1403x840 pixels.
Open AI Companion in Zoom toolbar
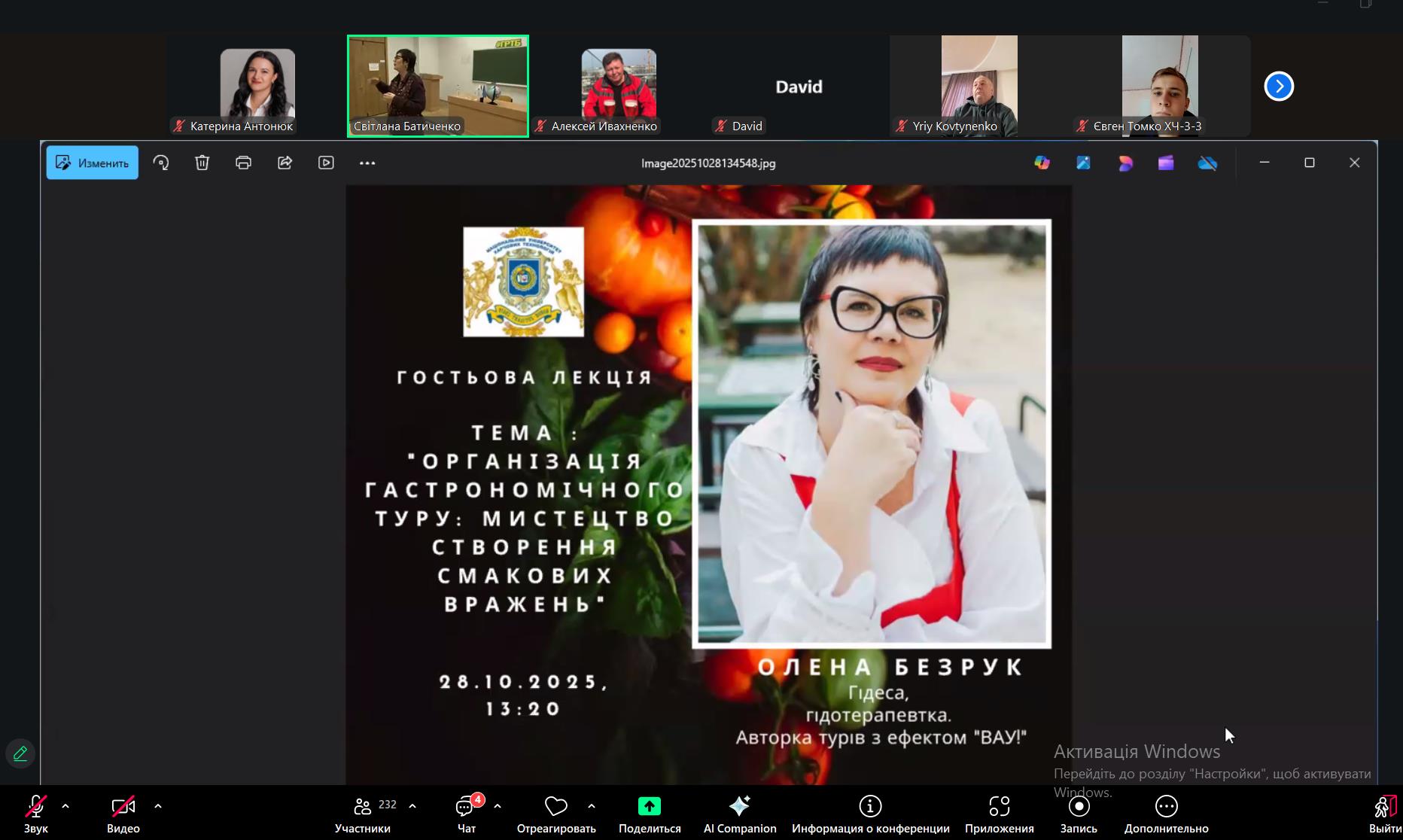click(739, 814)
